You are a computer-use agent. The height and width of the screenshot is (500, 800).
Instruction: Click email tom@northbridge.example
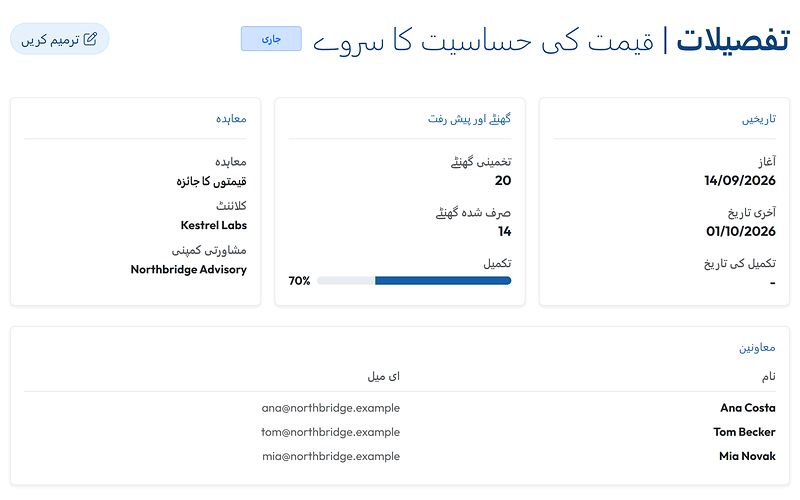pos(331,432)
